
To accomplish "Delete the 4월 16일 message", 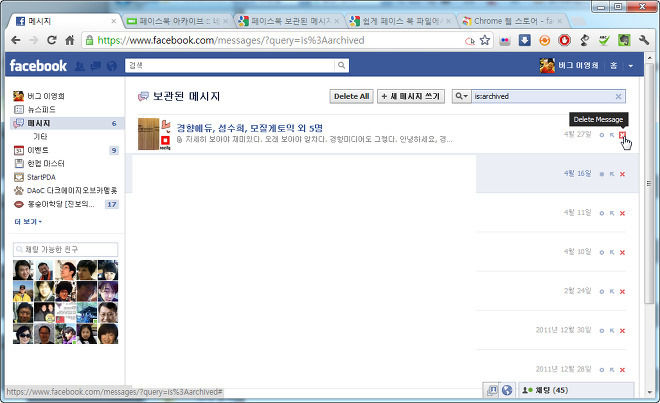I will (x=622, y=174).
